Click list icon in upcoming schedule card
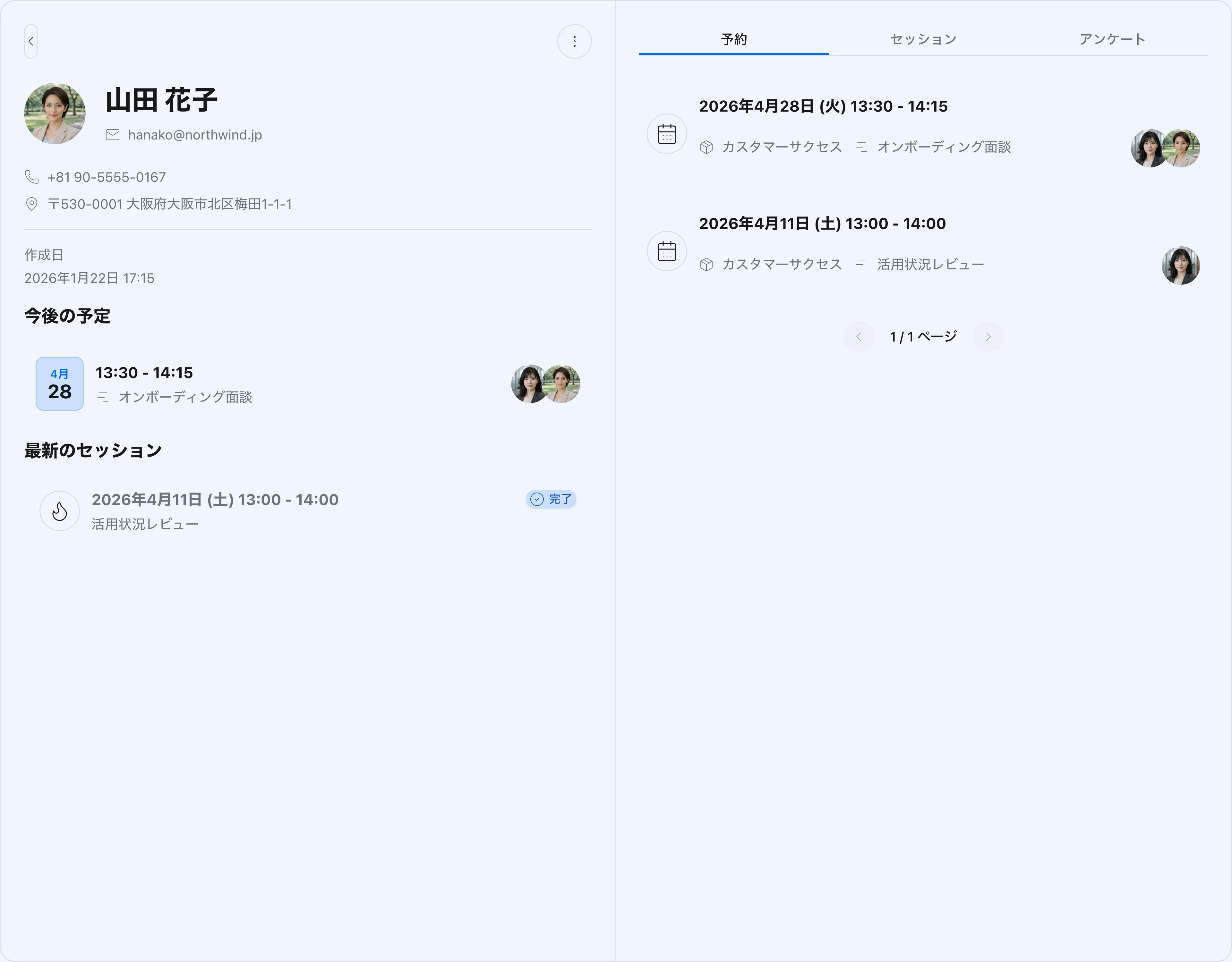 pos(103,397)
